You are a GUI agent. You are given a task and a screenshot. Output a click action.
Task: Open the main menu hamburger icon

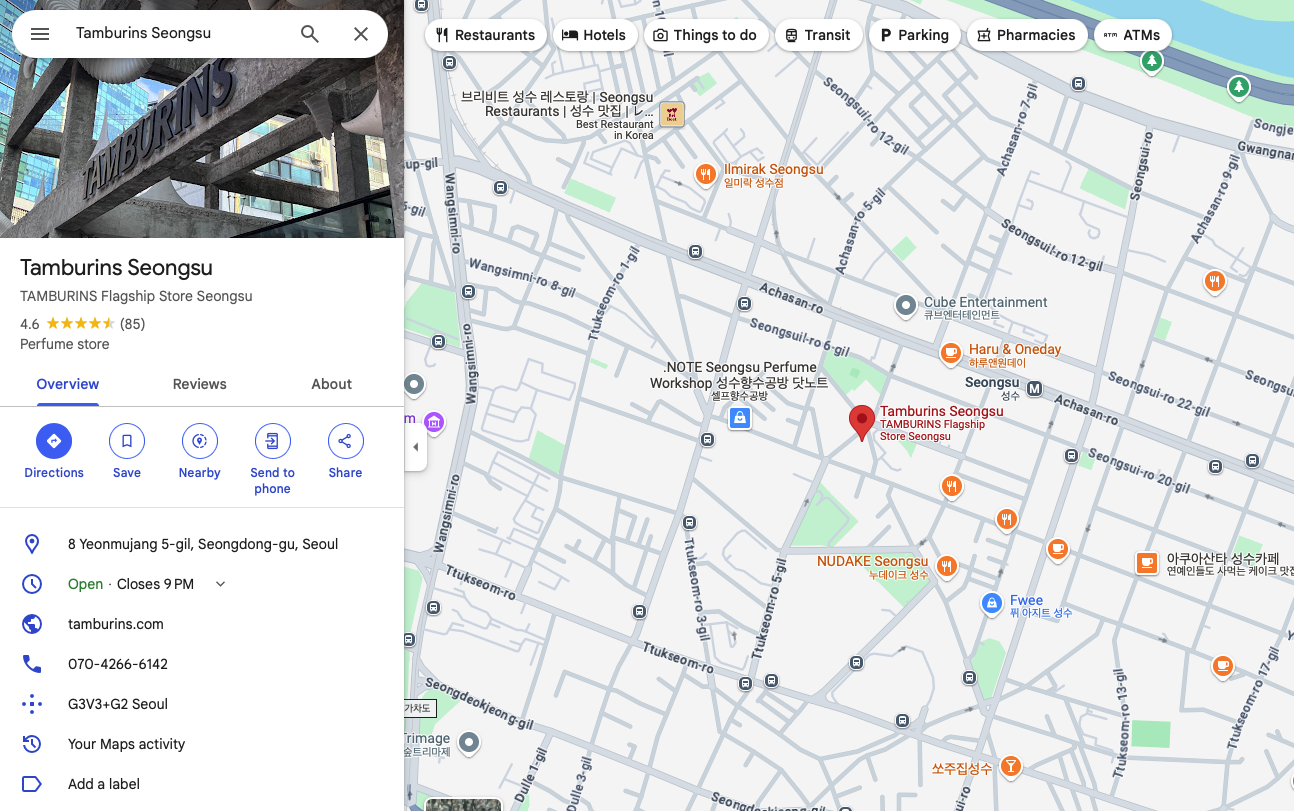[x=40, y=34]
